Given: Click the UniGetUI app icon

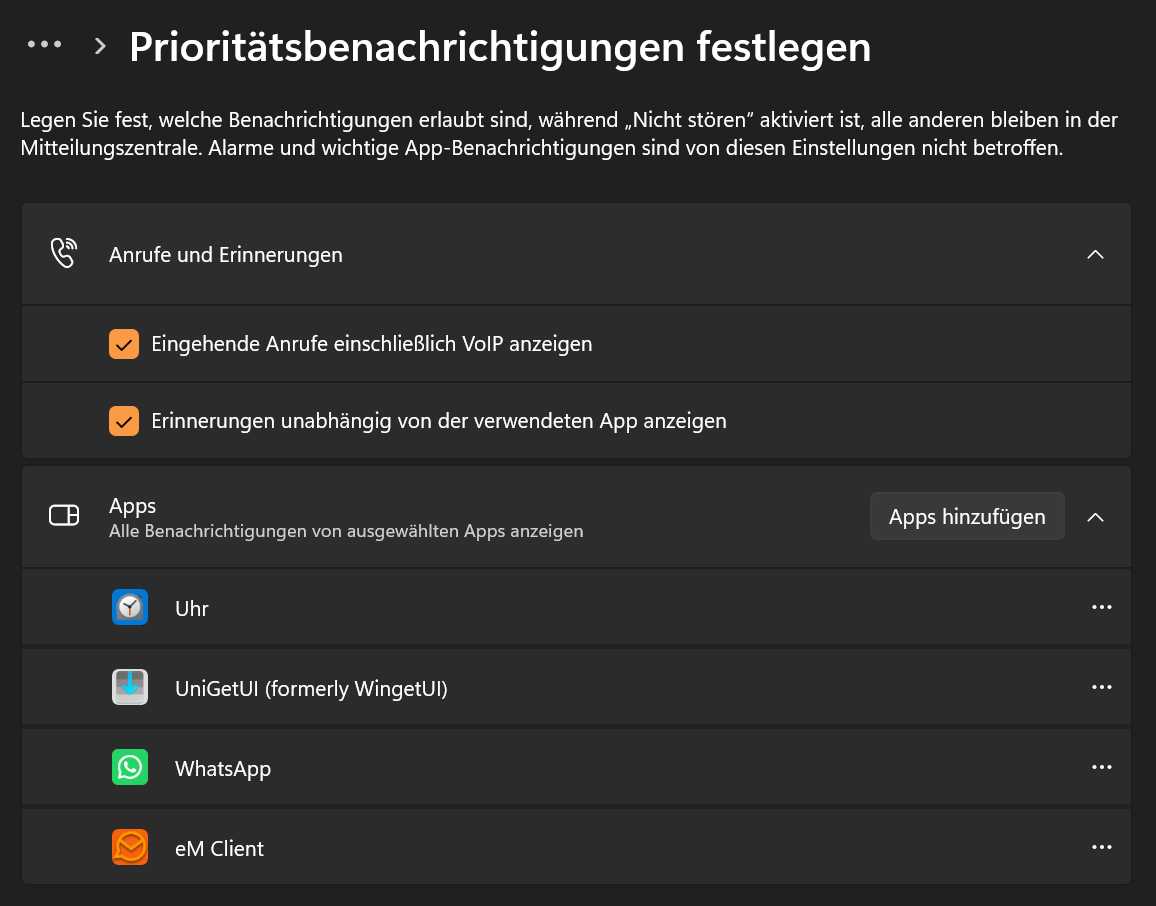Looking at the screenshot, I should click(x=130, y=687).
